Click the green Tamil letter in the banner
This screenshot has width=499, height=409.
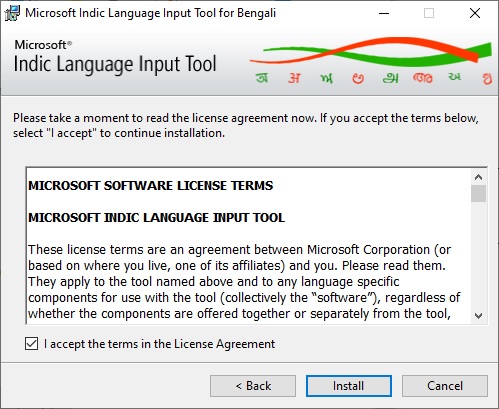pyautogui.click(x=390, y=78)
